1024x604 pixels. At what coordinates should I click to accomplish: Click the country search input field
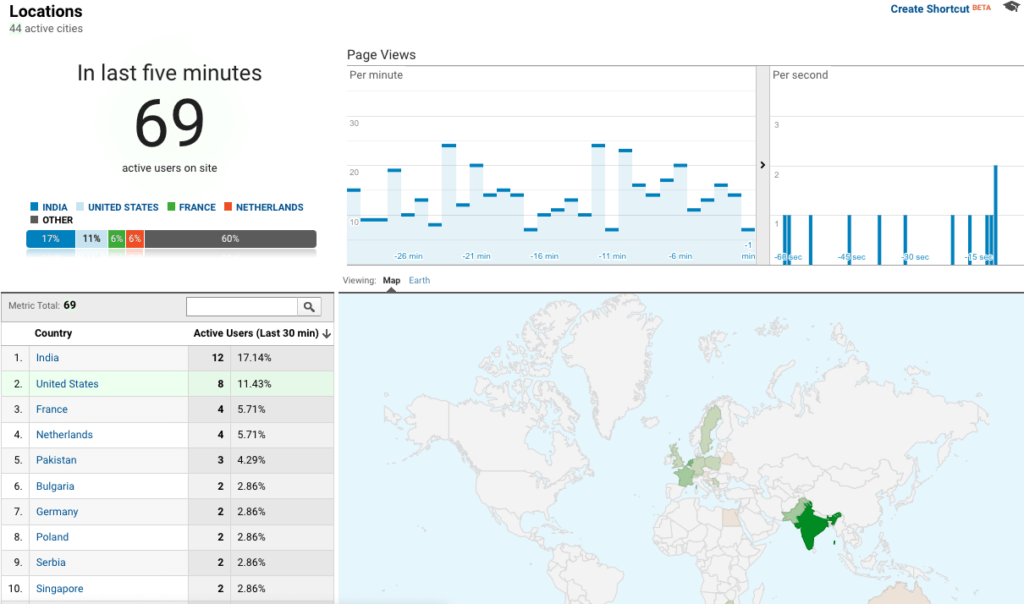point(242,306)
